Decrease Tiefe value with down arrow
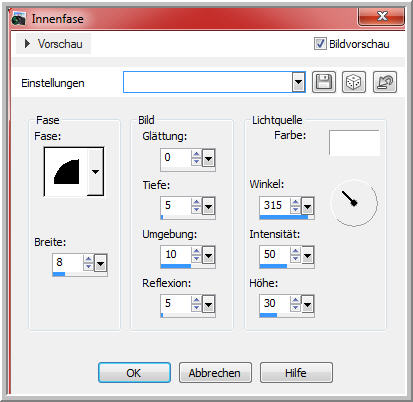The height and width of the screenshot is (402, 413). coord(196,209)
